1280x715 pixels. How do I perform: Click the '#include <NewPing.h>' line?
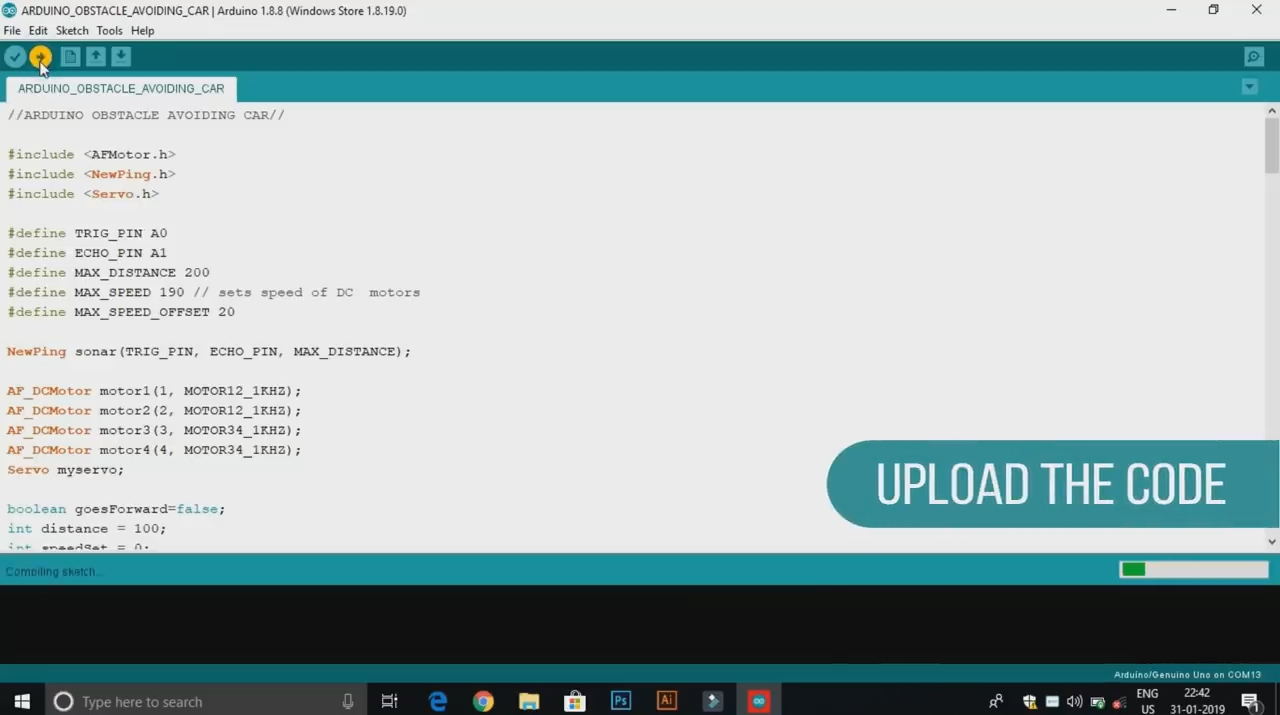[91, 174]
